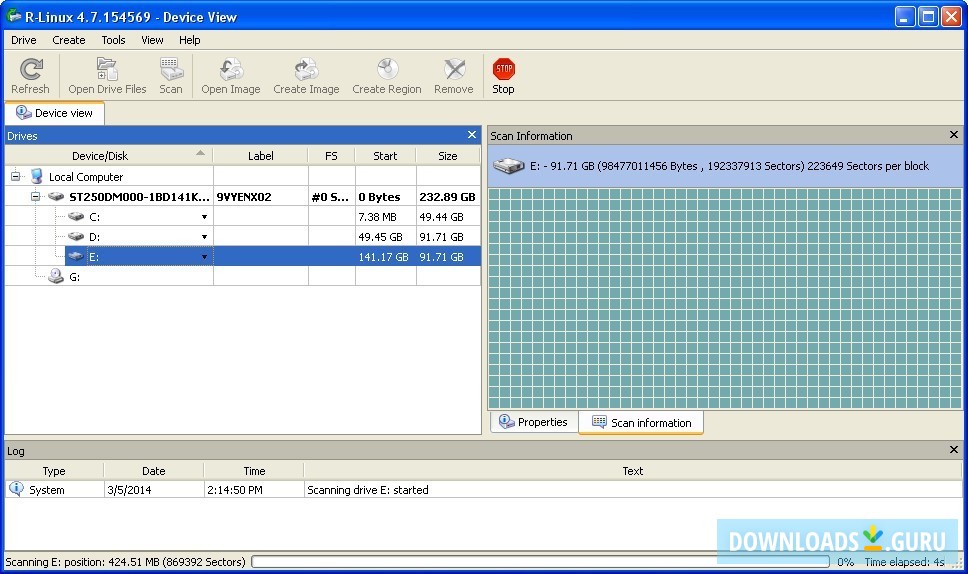
Task: Select the Device view tab
Action: pos(54,113)
